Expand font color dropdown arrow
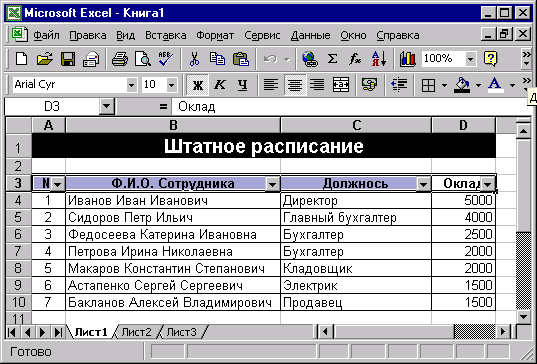 point(512,85)
